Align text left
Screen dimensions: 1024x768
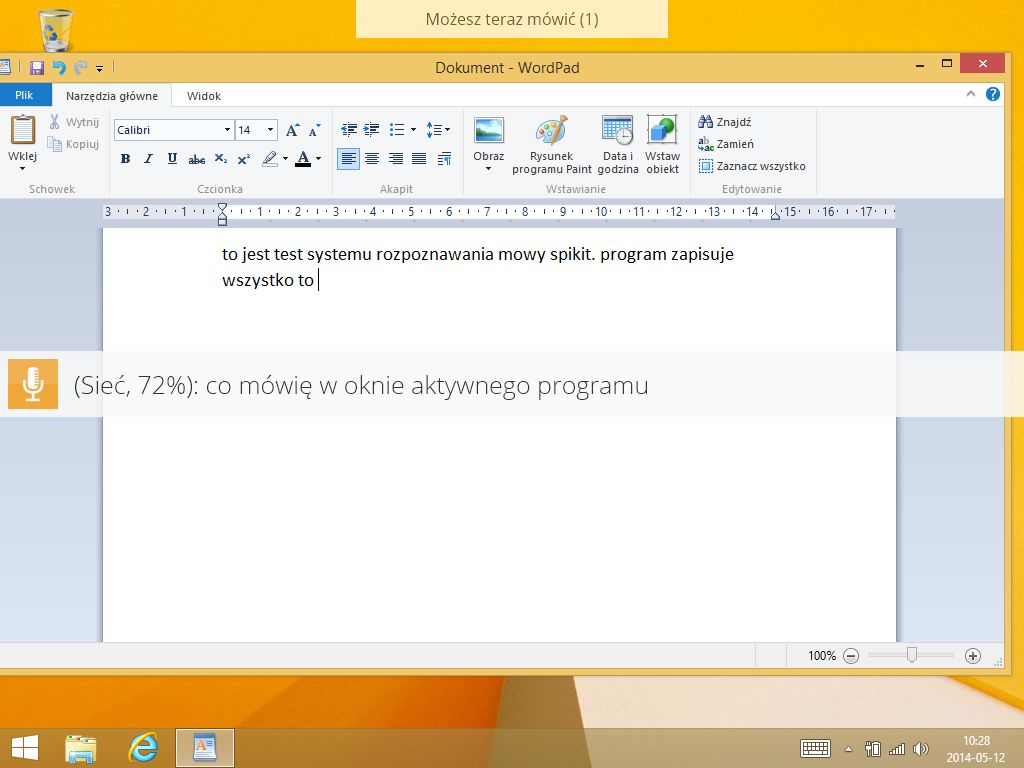[348, 159]
